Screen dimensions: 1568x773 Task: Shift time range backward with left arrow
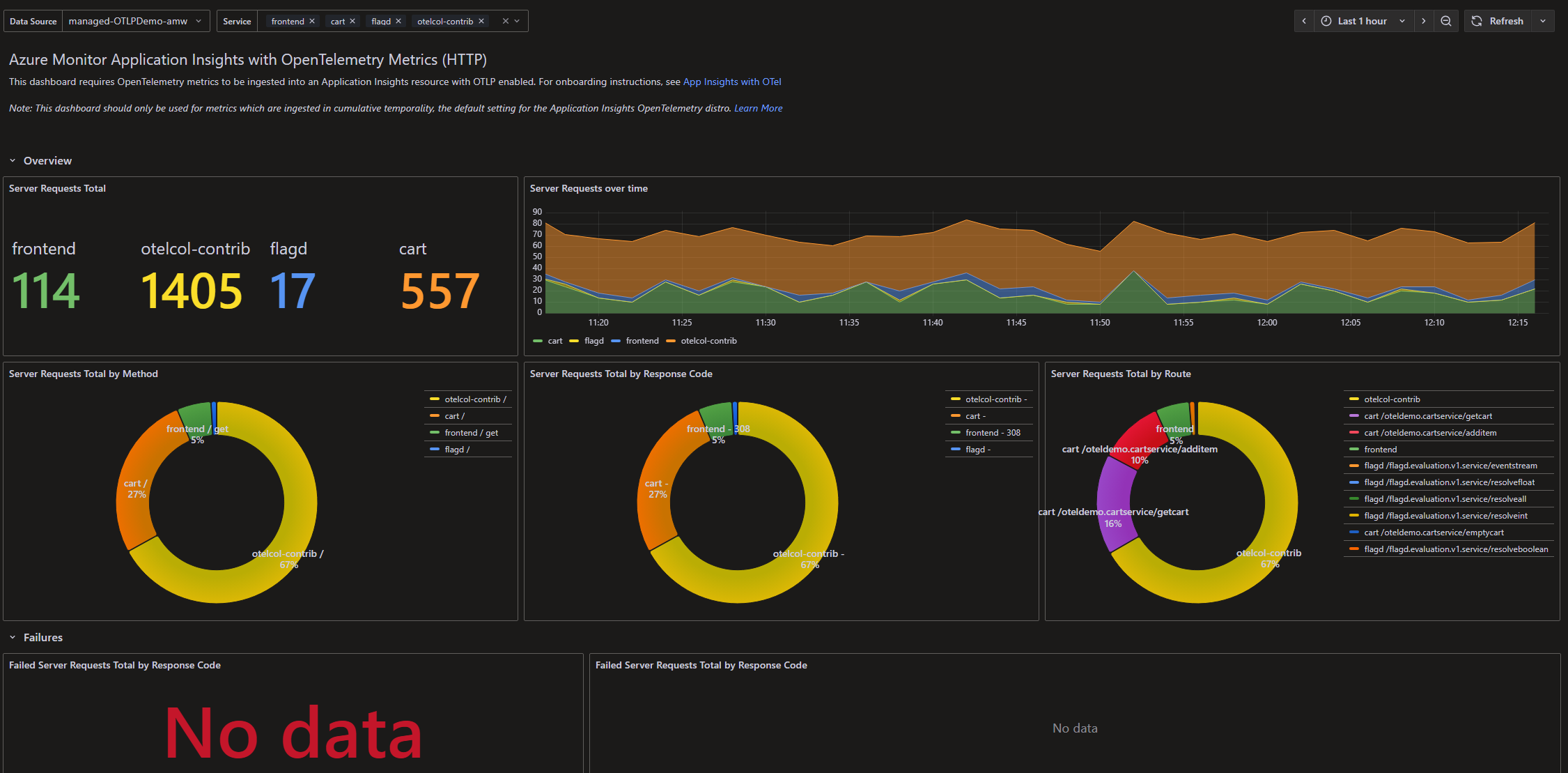1304,21
